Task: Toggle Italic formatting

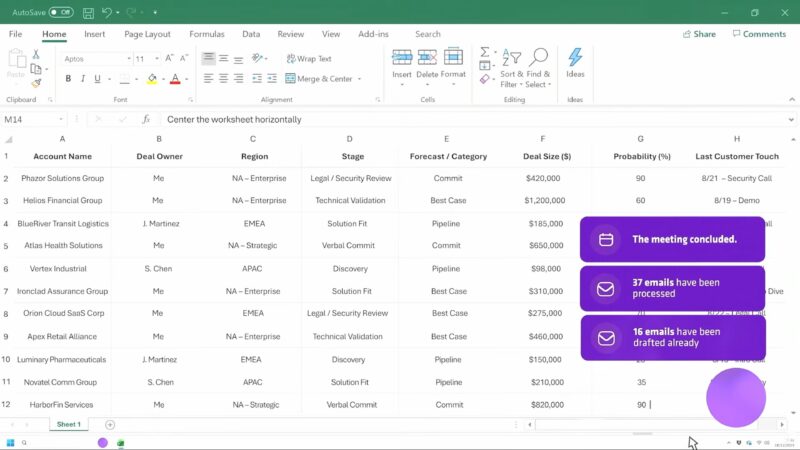Action: (x=83, y=79)
